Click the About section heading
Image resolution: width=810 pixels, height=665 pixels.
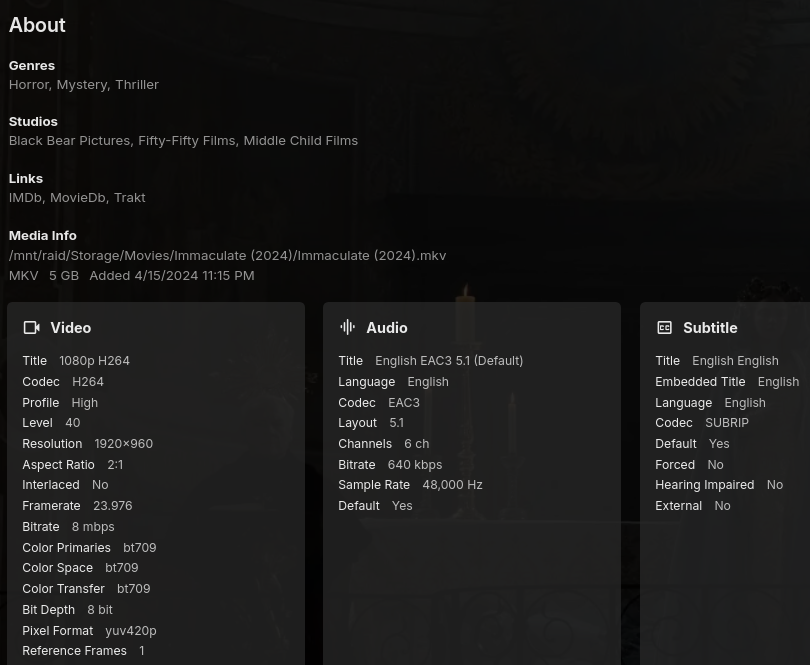(37, 25)
